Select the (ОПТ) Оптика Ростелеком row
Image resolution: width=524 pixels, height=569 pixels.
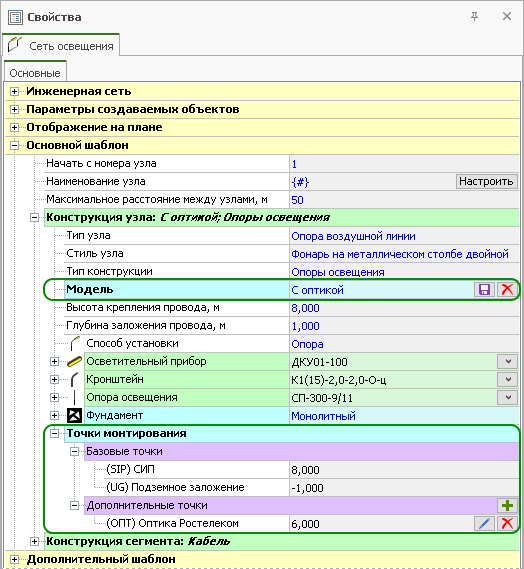point(172,523)
